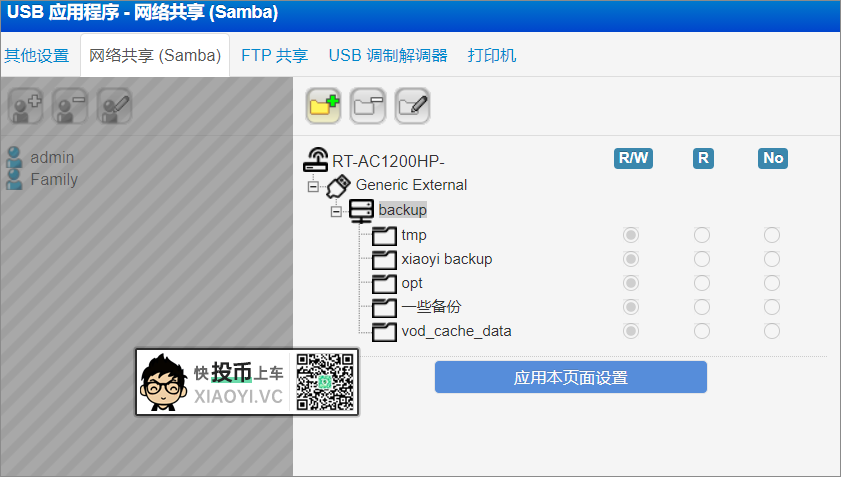
Task: Click the USB plug icon for Generic External
Action: tap(338, 186)
